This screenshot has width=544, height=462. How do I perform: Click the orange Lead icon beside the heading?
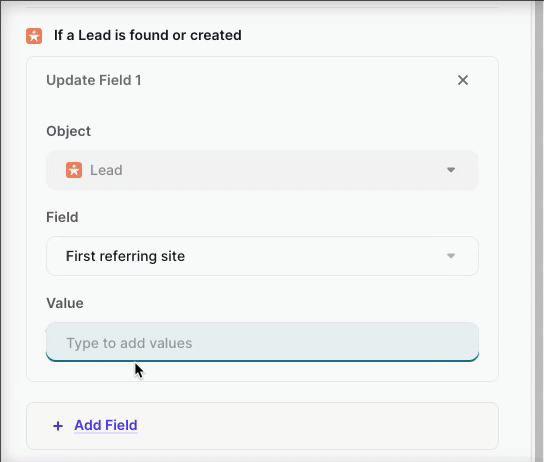pos(34,36)
